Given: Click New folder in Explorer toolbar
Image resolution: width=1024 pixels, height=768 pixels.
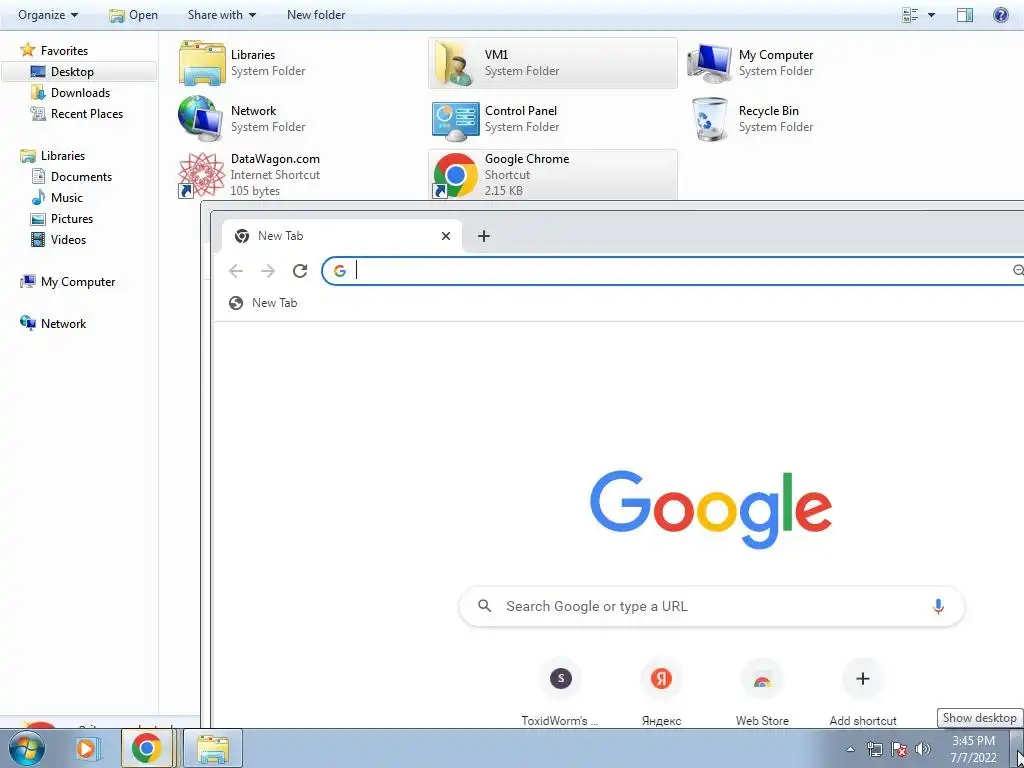Looking at the screenshot, I should pos(316,15).
